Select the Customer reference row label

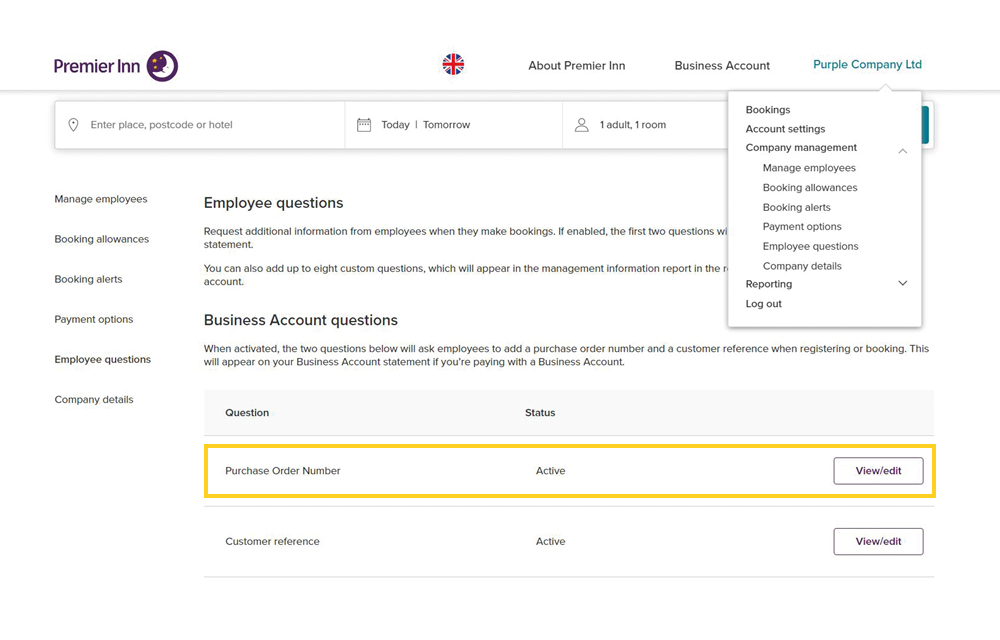[272, 541]
